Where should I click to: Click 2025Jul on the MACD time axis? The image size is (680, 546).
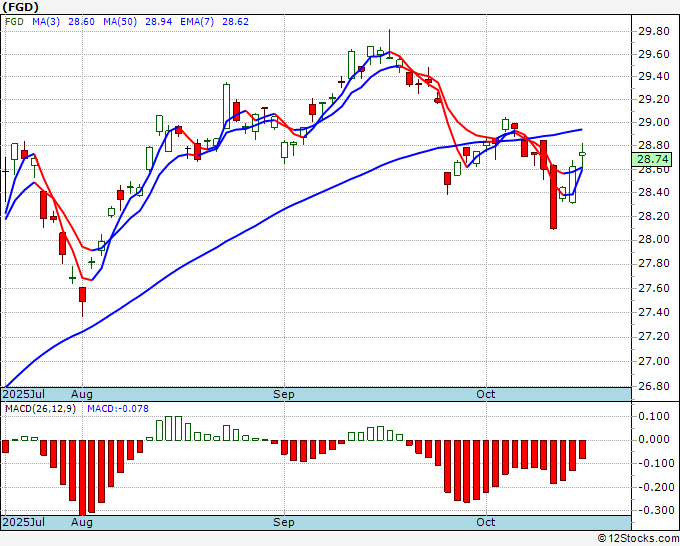pyautogui.click(x=24, y=522)
